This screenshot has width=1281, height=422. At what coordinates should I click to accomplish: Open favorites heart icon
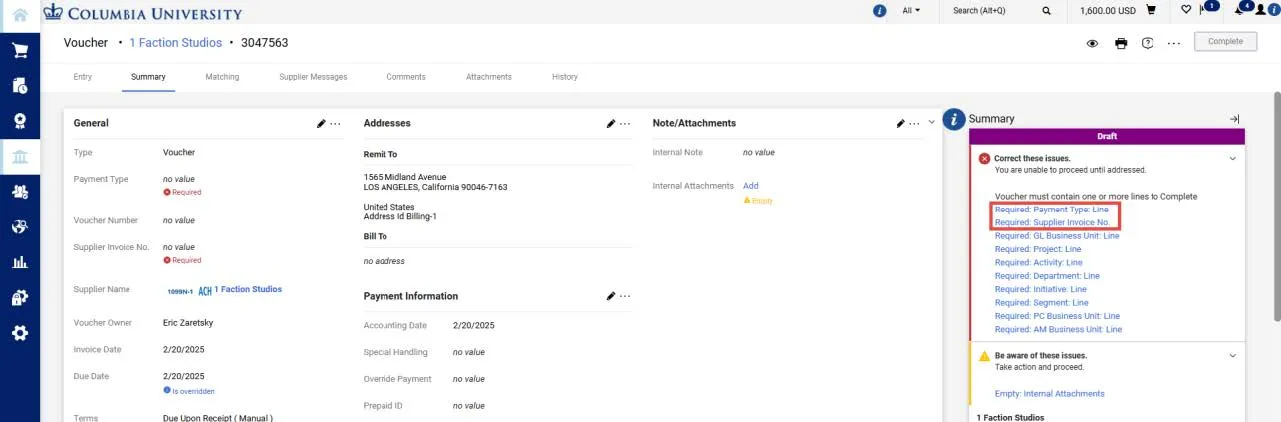click(x=1187, y=11)
